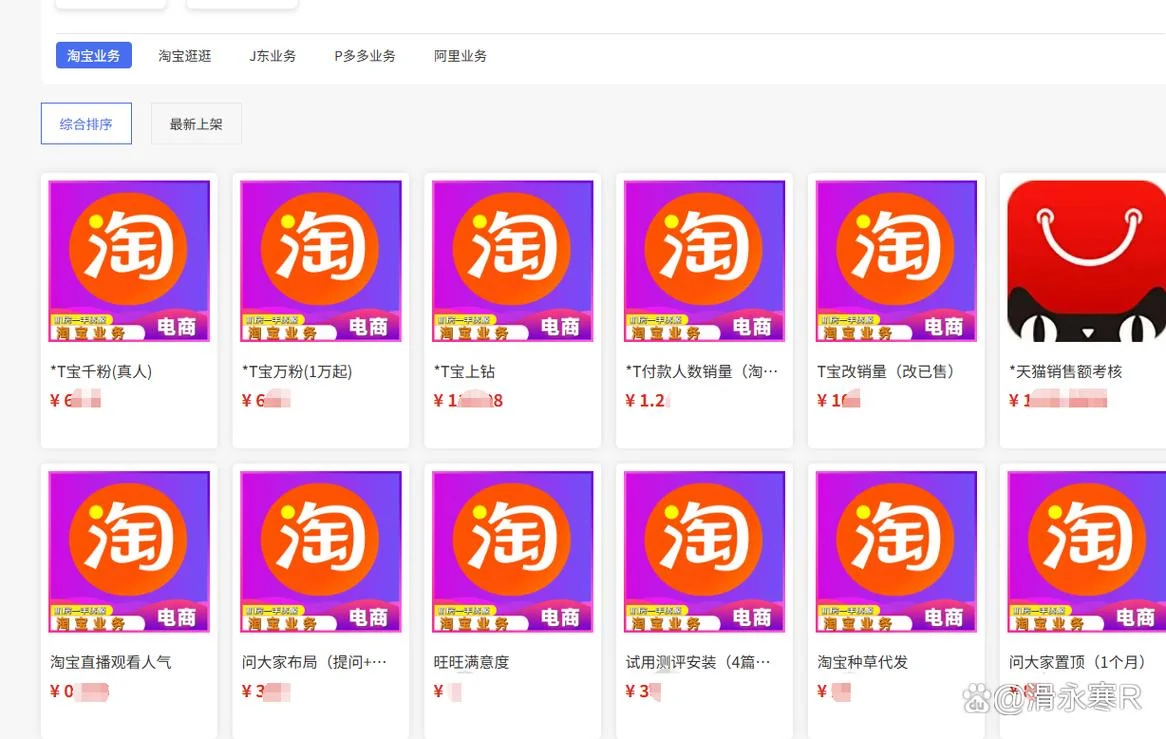Open the *T宝千粉(真人) product image
This screenshot has width=1166, height=739.
pyautogui.click(x=129, y=261)
